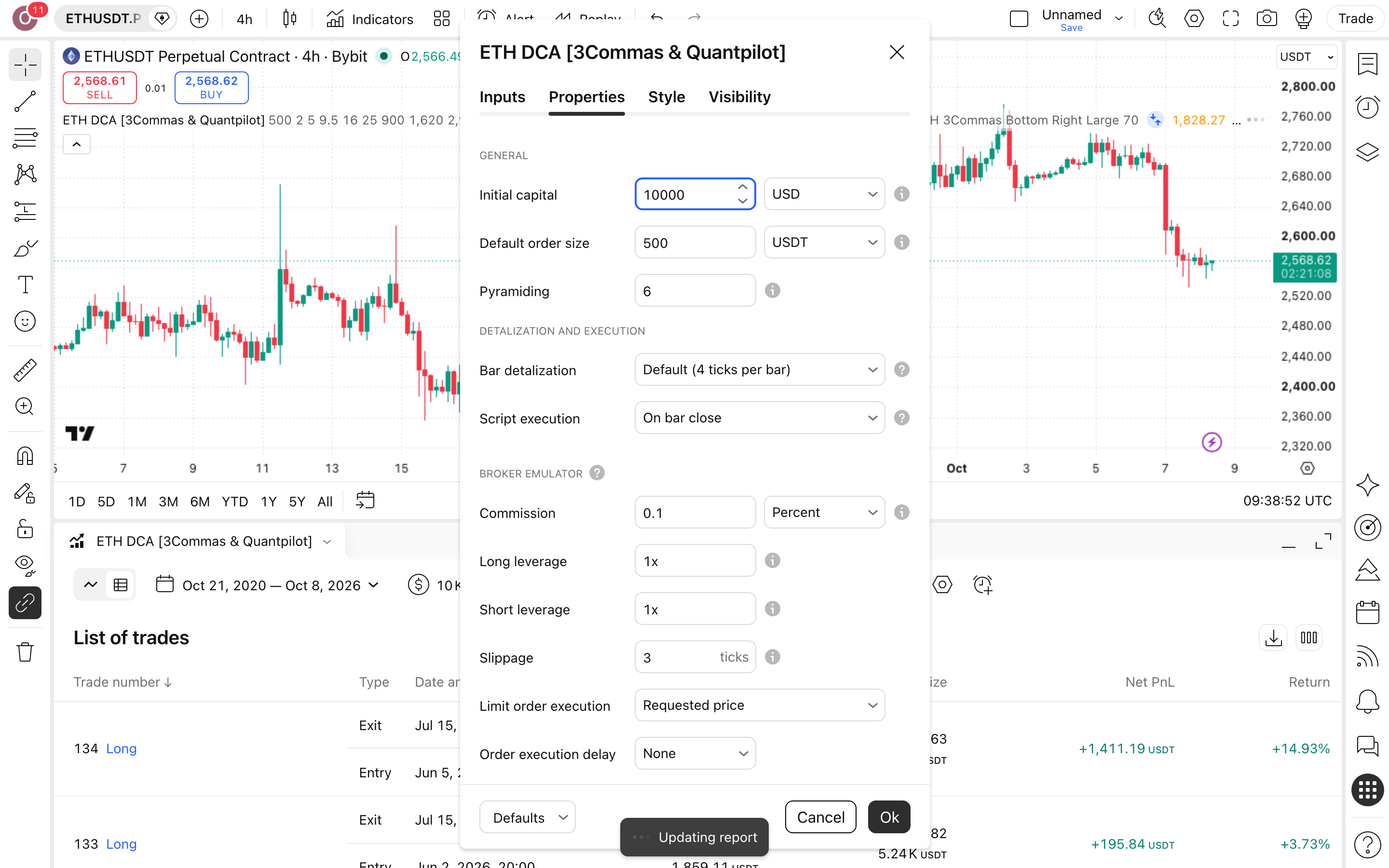Switch to the Properties tab
Viewport: 1389px width, 868px height.
[586, 97]
